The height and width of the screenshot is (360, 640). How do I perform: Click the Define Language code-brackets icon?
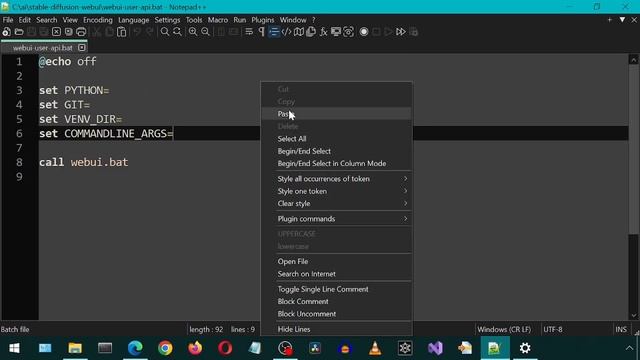(286, 32)
